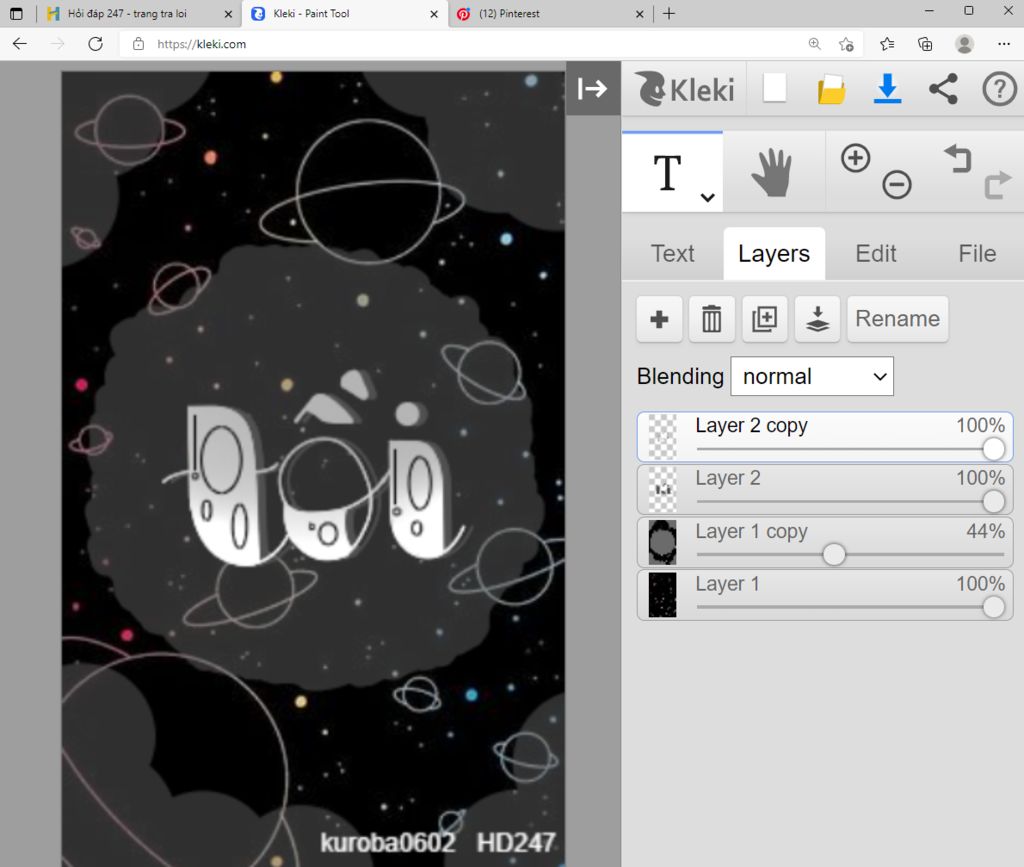Click the painting canvas
The height and width of the screenshot is (867, 1024).
click(313, 469)
